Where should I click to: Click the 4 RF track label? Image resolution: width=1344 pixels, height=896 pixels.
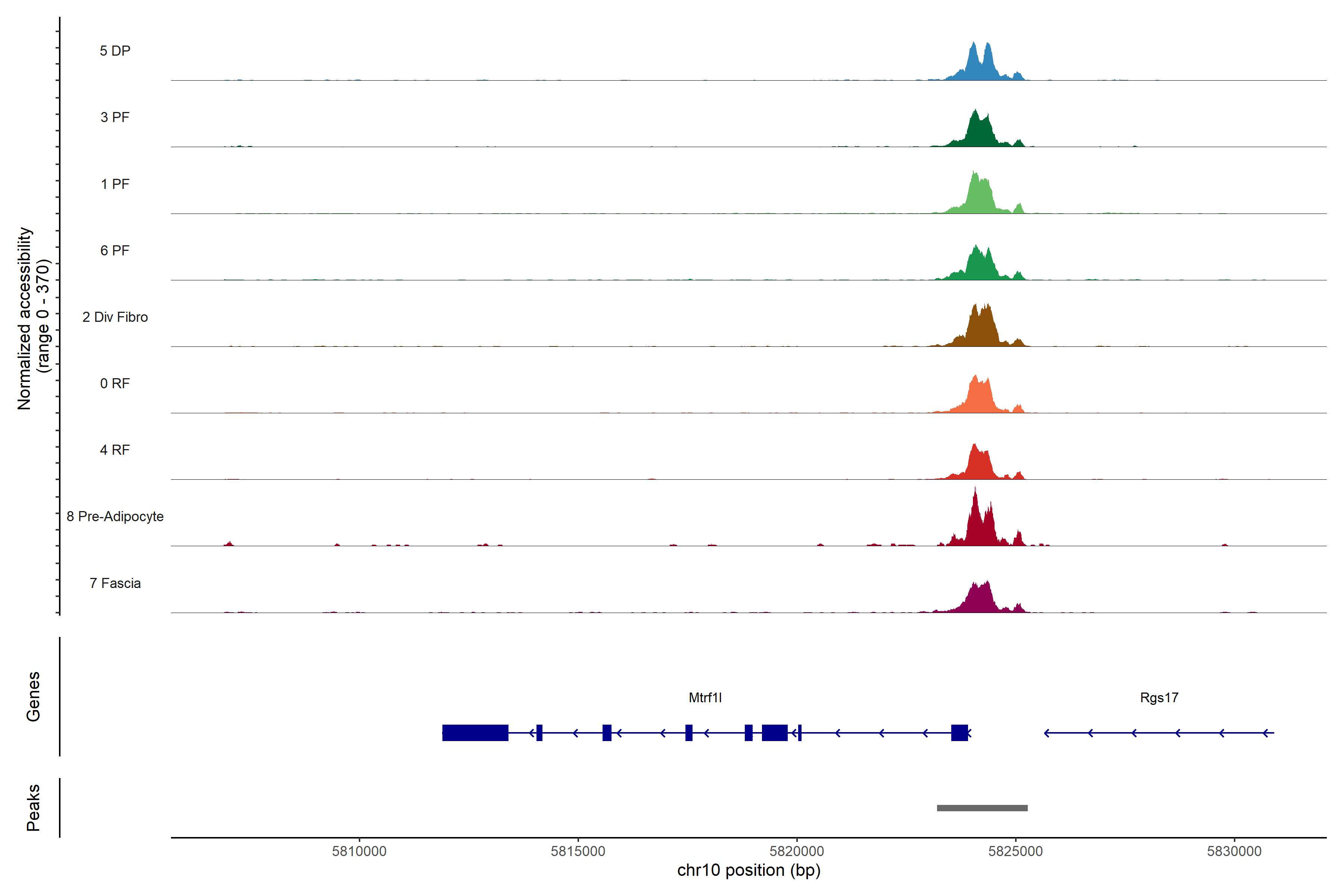point(115,450)
